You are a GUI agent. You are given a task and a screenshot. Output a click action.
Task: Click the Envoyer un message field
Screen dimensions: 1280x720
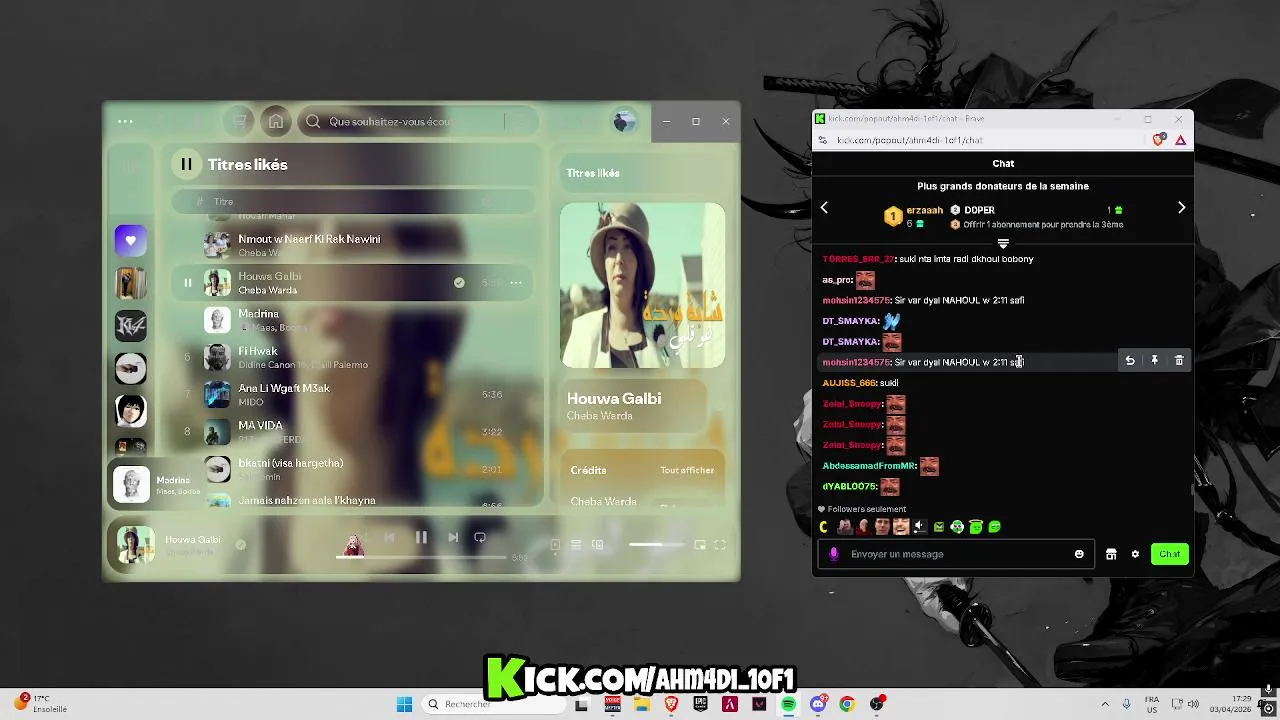pos(957,554)
